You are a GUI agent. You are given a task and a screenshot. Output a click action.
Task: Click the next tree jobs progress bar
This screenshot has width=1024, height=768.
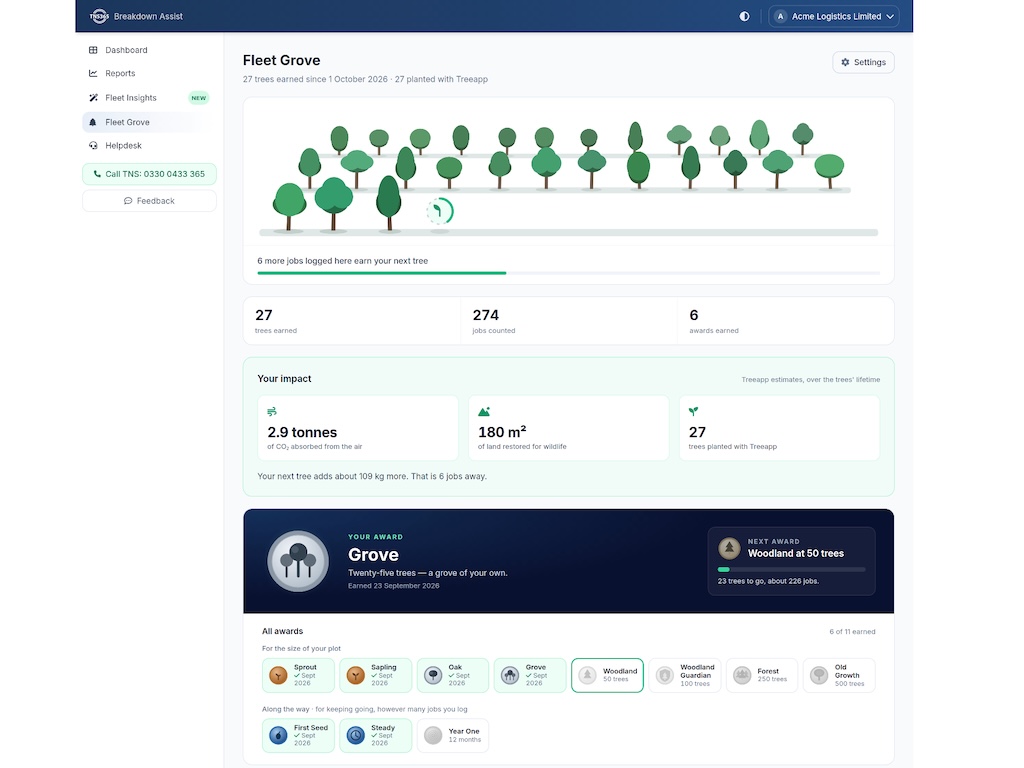click(568, 273)
